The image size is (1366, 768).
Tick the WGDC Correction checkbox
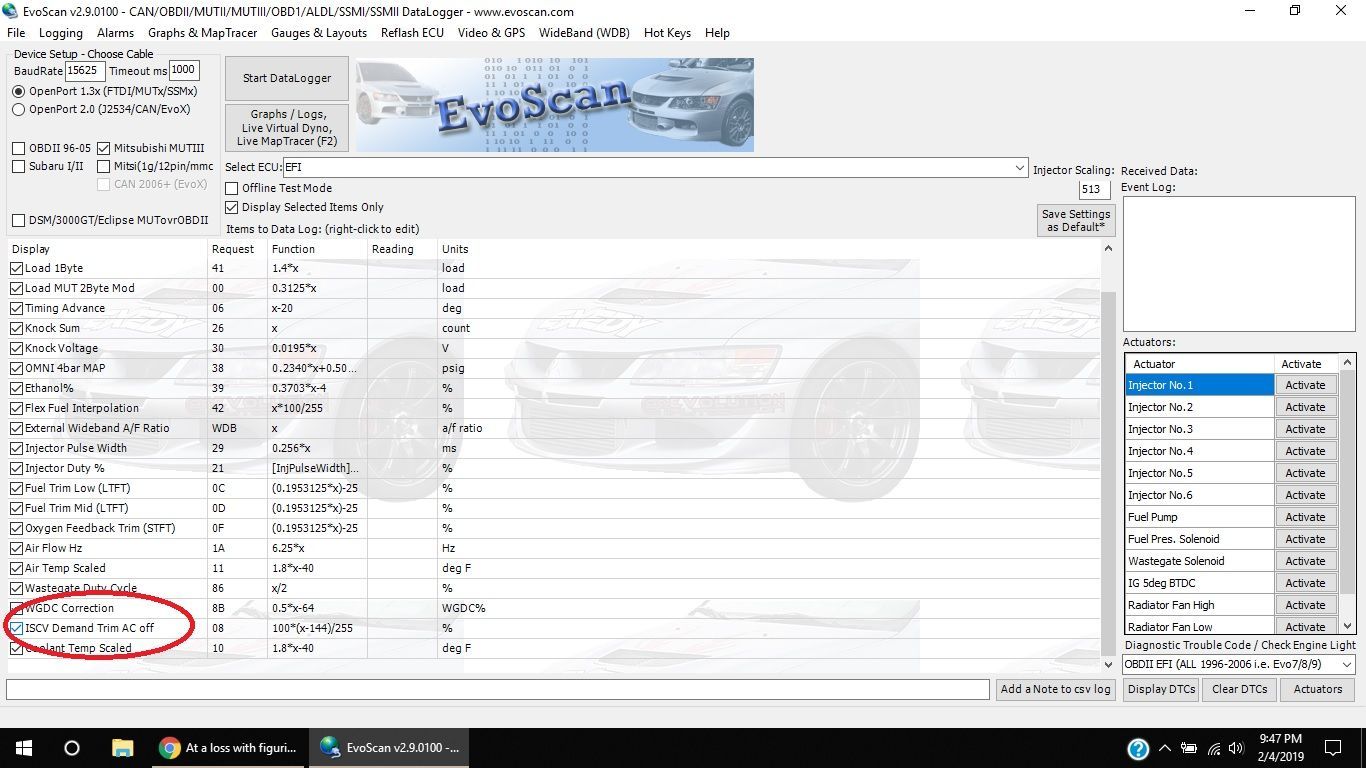[x=17, y=608]
